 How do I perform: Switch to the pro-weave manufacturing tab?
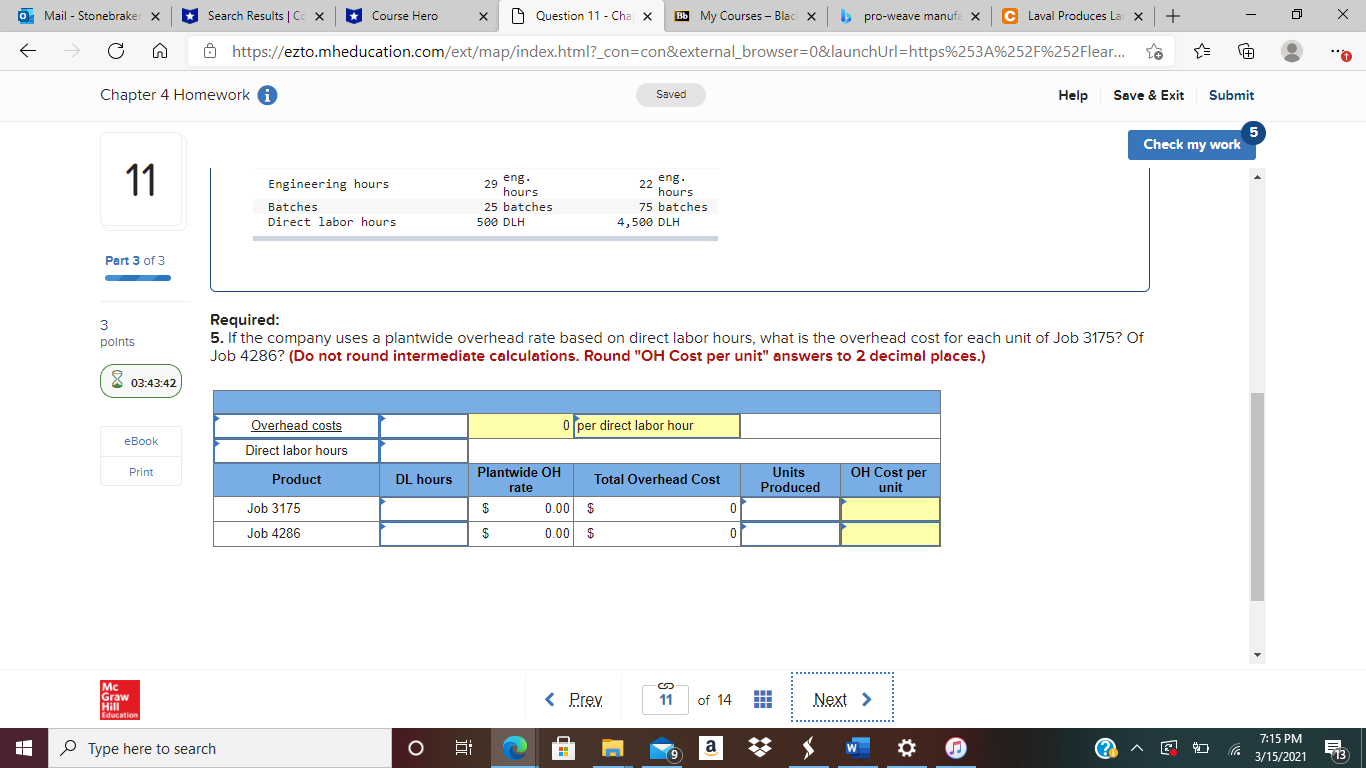(x=907, y=16)
